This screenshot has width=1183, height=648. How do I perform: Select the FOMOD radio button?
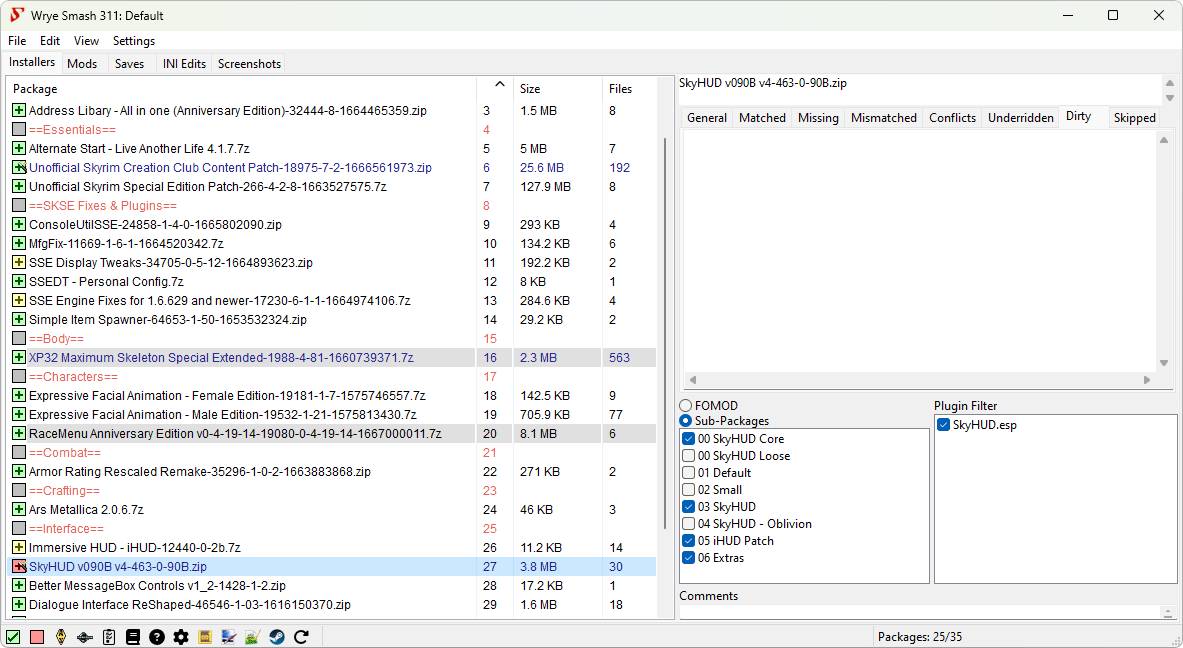(685, 404)
